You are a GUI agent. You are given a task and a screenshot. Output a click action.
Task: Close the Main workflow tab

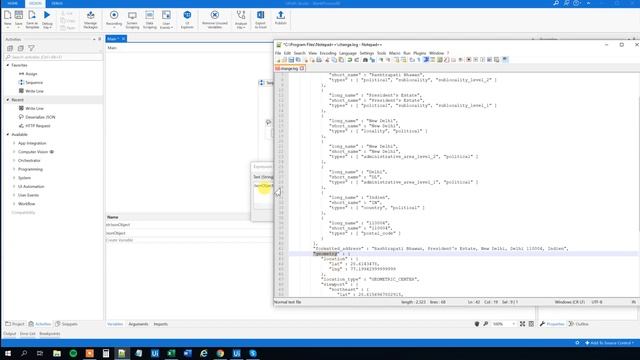click(123, 38)
